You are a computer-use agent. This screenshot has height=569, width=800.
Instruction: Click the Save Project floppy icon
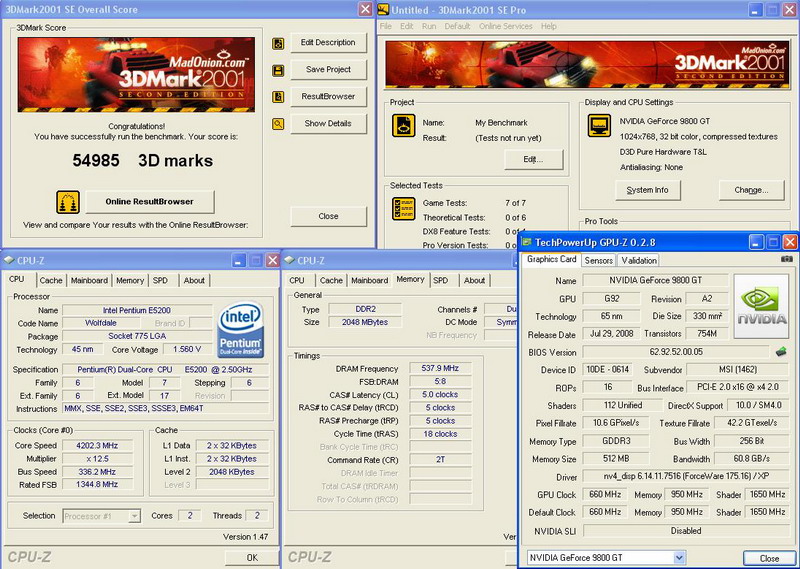point(278,70)
